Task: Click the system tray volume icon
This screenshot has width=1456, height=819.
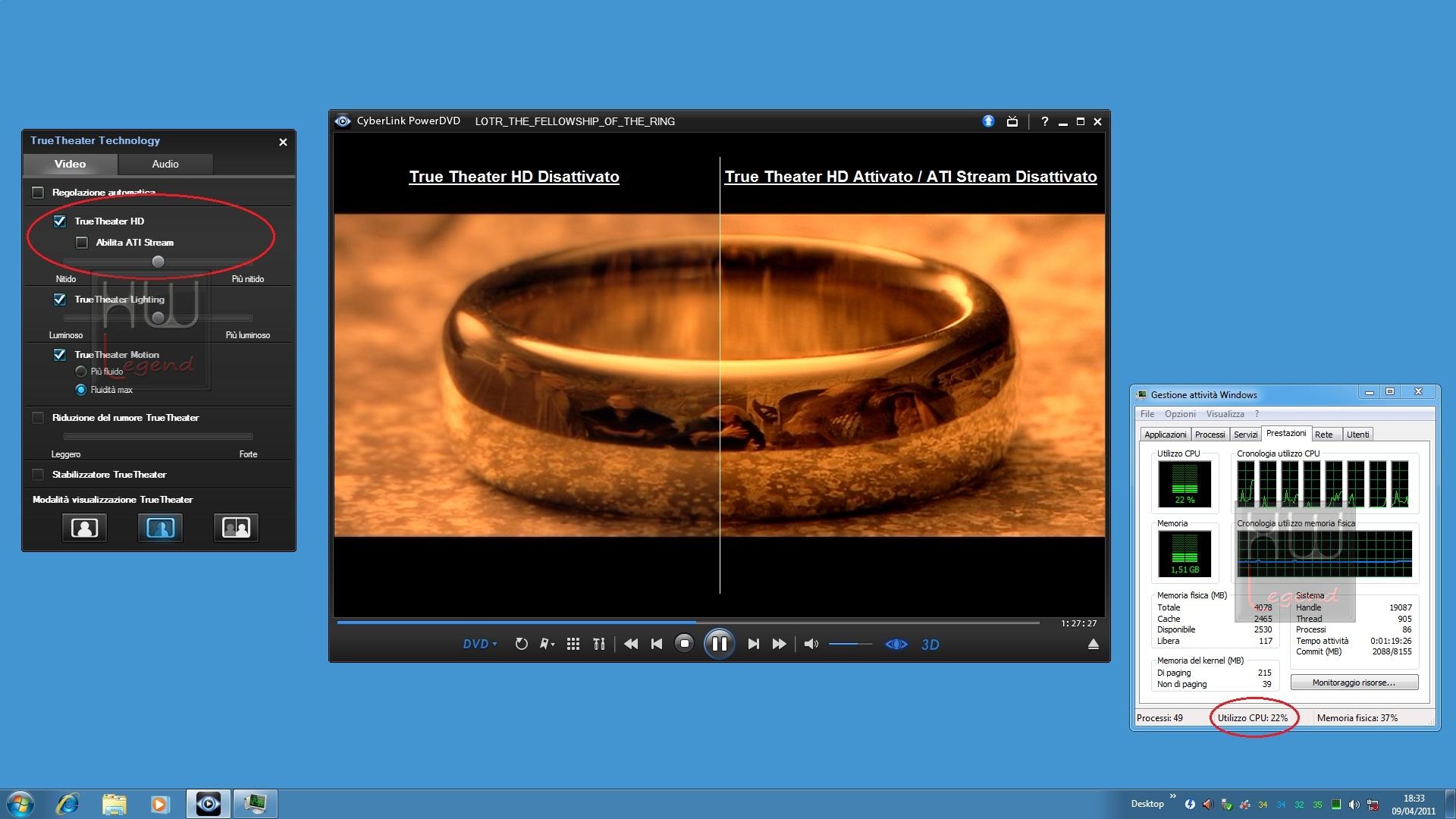Action: click(1354, 805)
